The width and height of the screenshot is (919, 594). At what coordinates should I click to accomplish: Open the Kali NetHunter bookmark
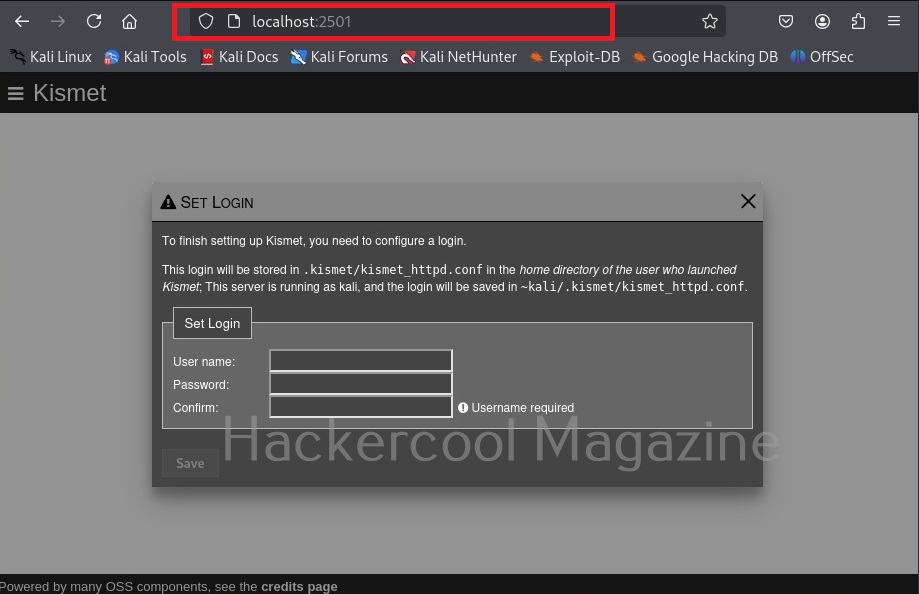[458, 57]
